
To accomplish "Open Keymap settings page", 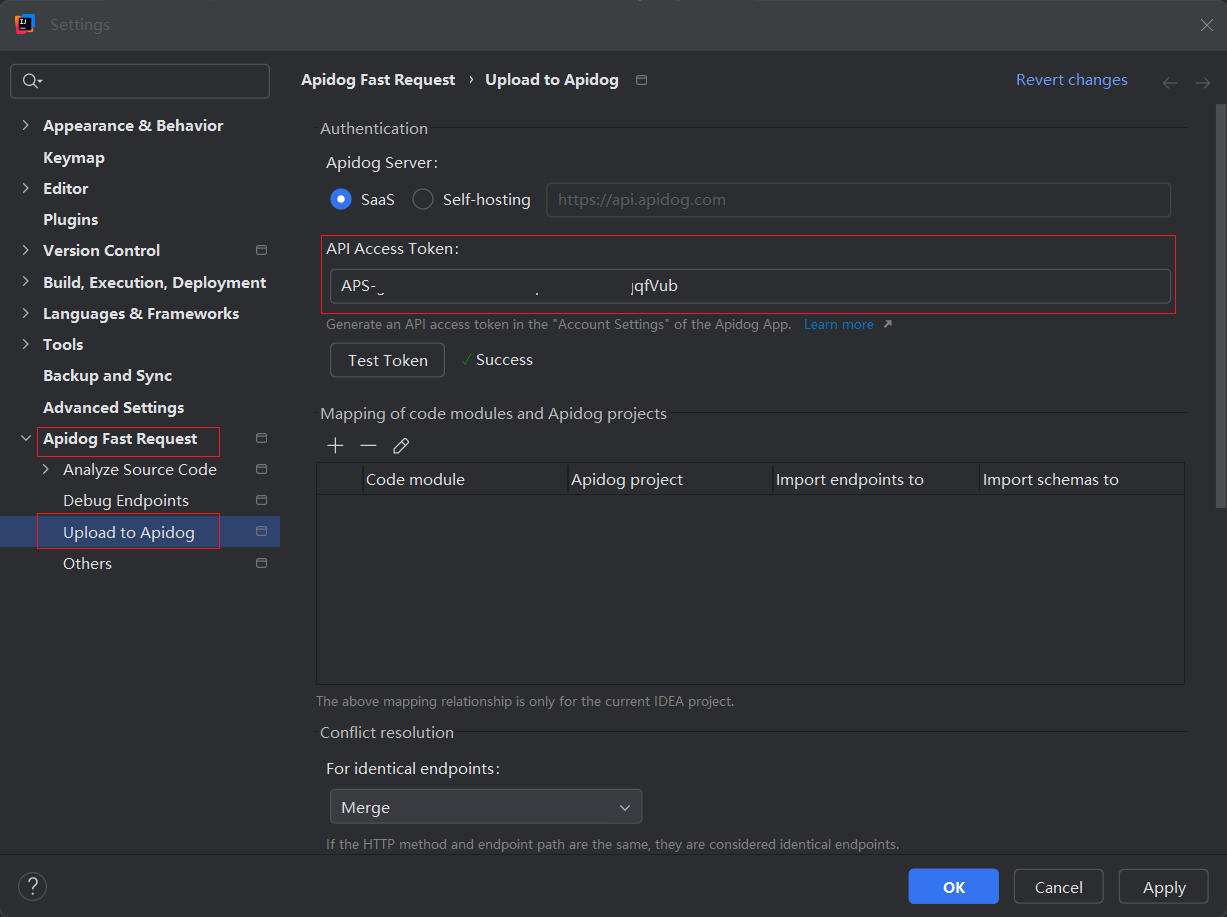I will click(74, 157).
